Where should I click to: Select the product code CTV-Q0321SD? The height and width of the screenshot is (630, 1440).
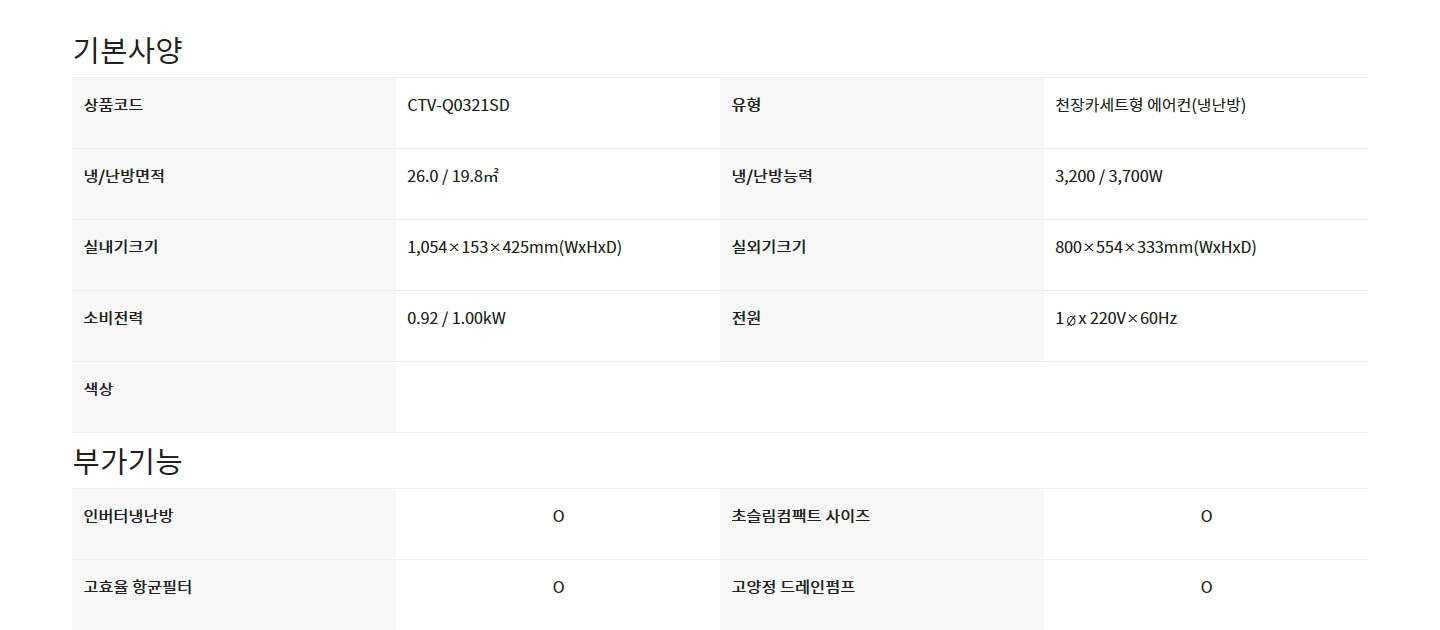458,105
